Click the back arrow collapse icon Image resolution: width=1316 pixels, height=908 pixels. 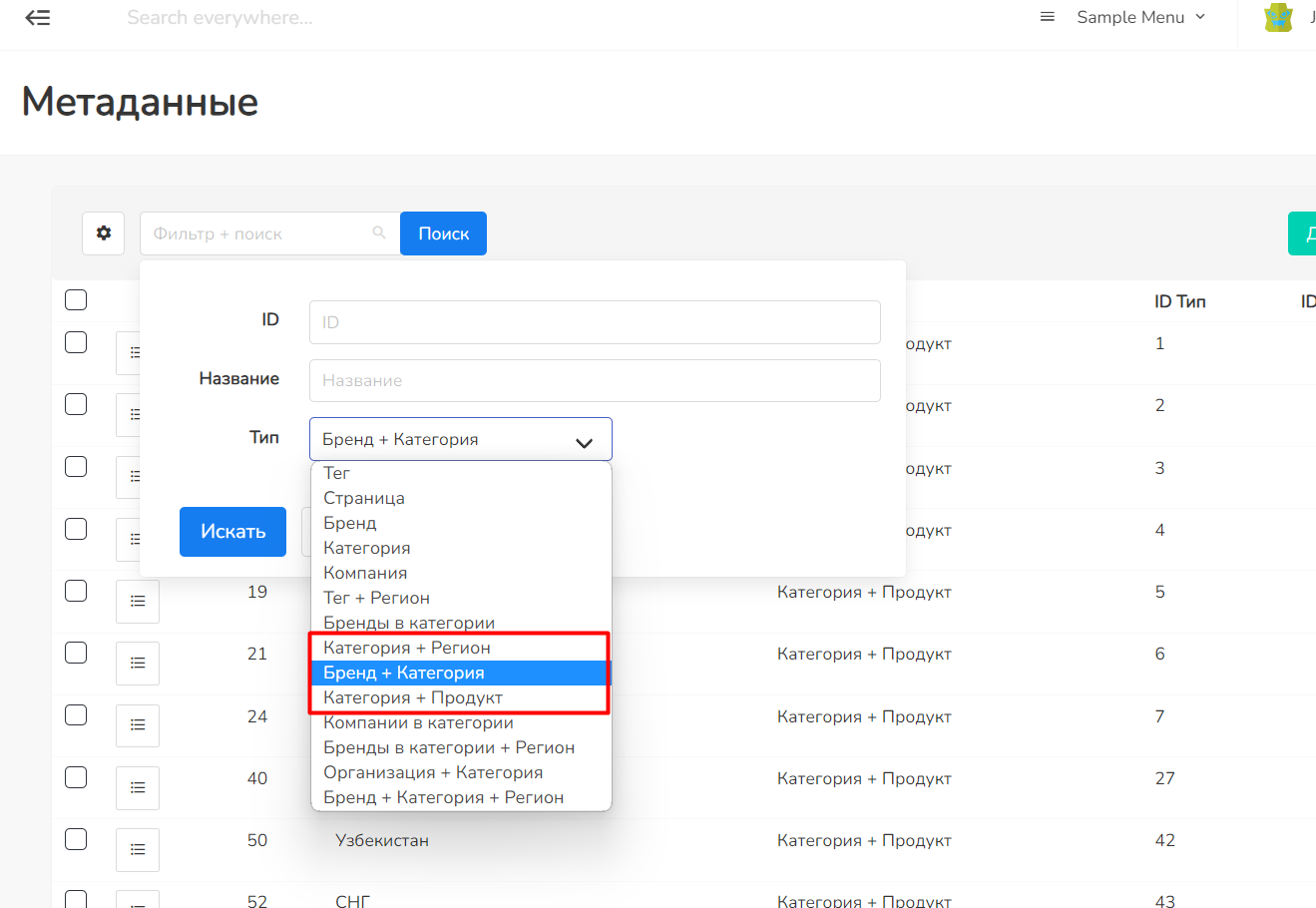pos(38,18)
